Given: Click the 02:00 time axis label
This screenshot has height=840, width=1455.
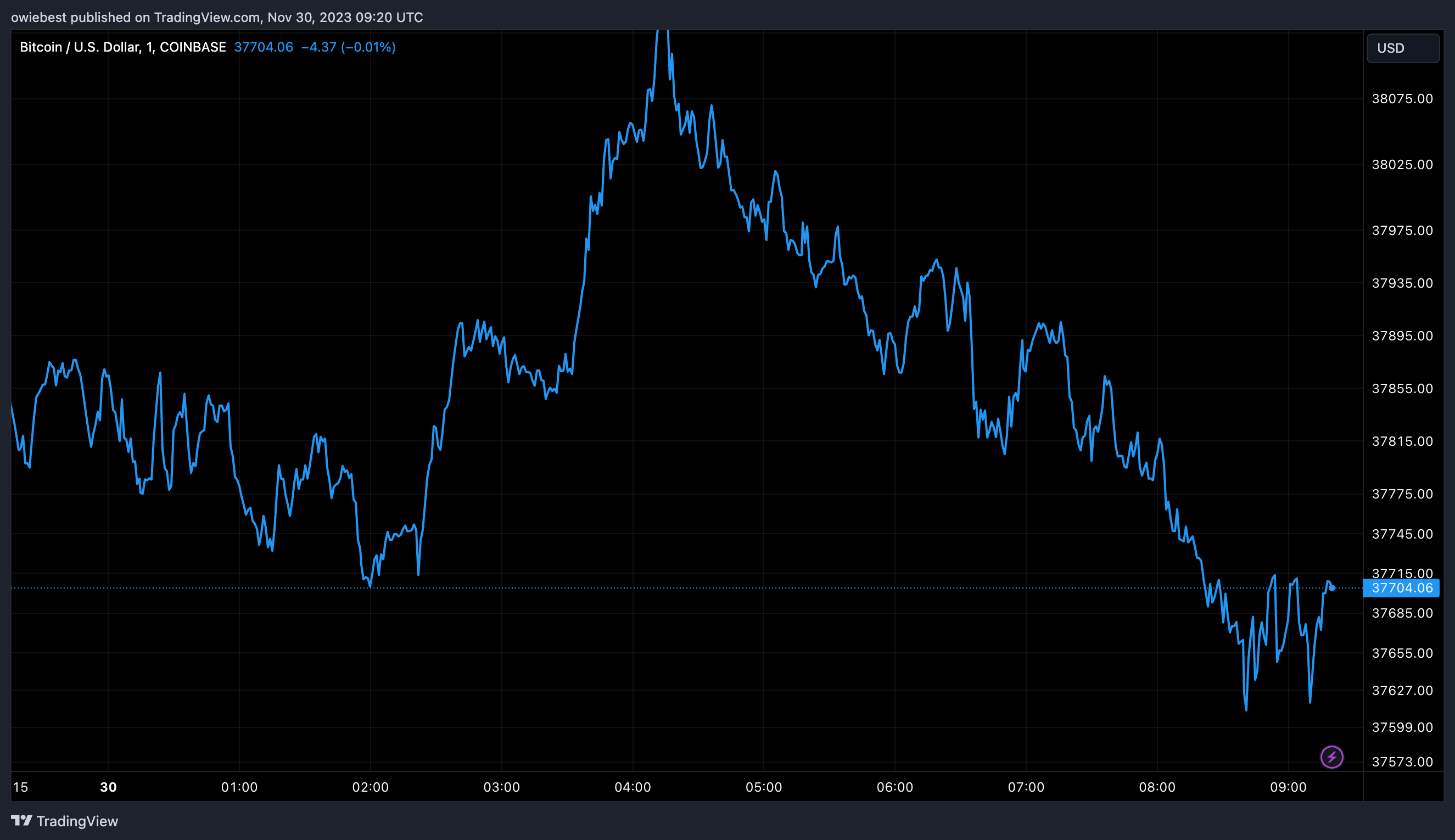Looking at the screenshot, I should [371, 787].
